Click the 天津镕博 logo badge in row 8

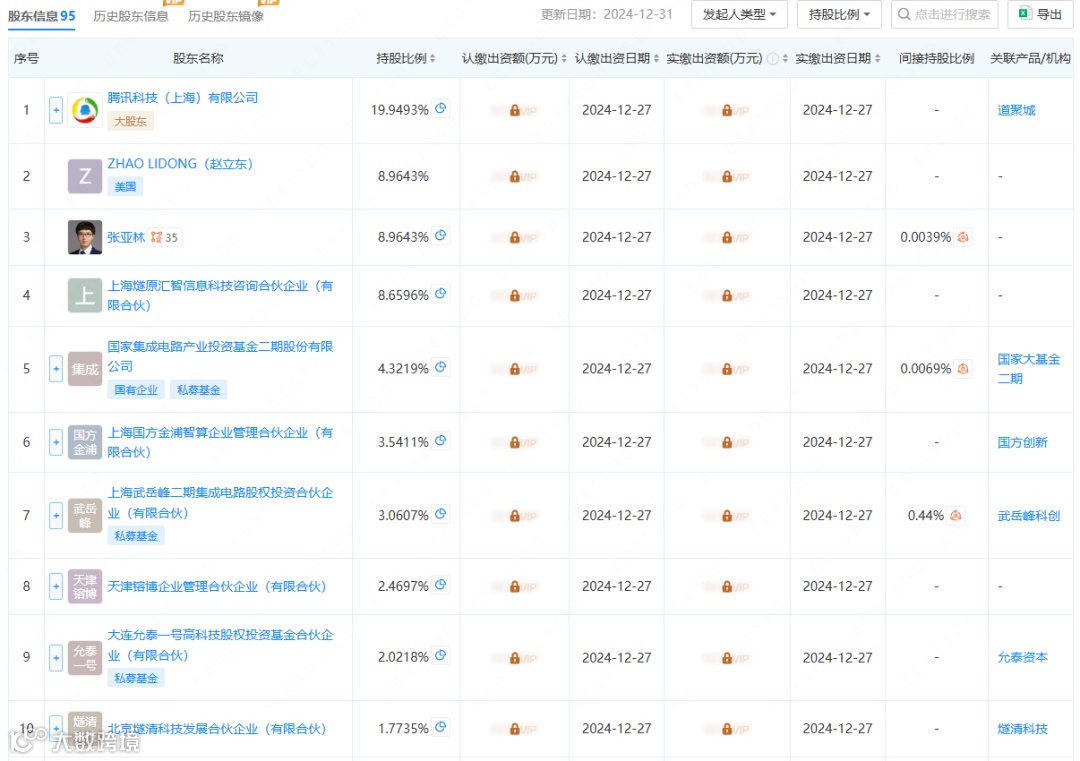click(x=85, y=586)
